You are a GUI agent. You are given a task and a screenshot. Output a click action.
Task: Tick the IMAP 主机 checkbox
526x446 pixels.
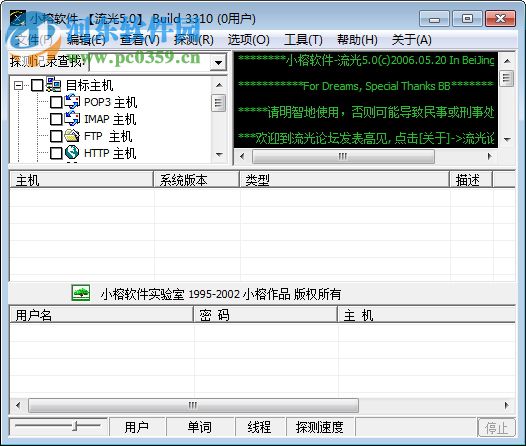pyautogui.click(x=56, y=119)
